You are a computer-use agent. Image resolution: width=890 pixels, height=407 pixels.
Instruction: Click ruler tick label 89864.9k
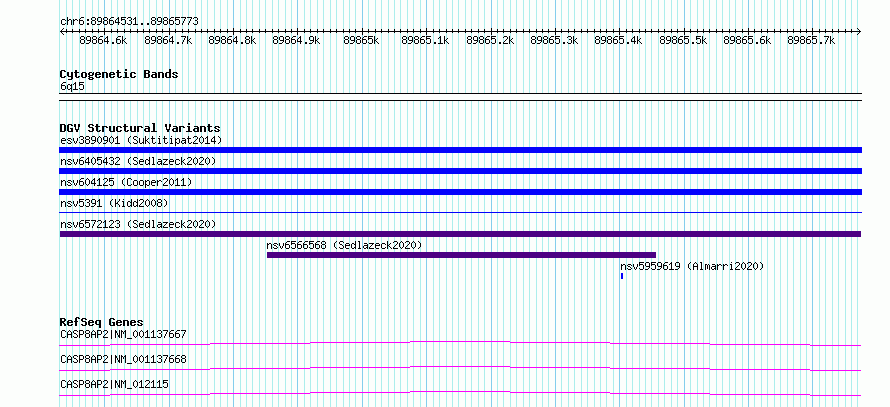(296, 41)
